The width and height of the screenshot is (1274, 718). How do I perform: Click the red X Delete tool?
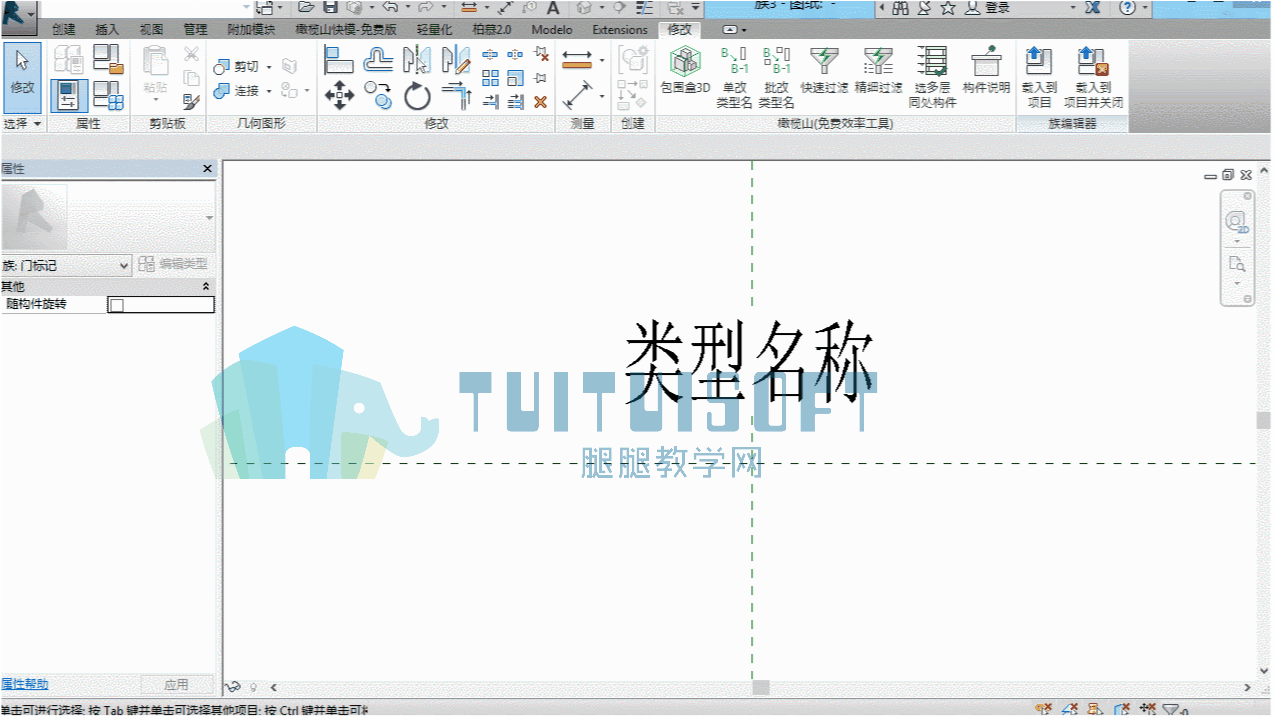point(541,102)
